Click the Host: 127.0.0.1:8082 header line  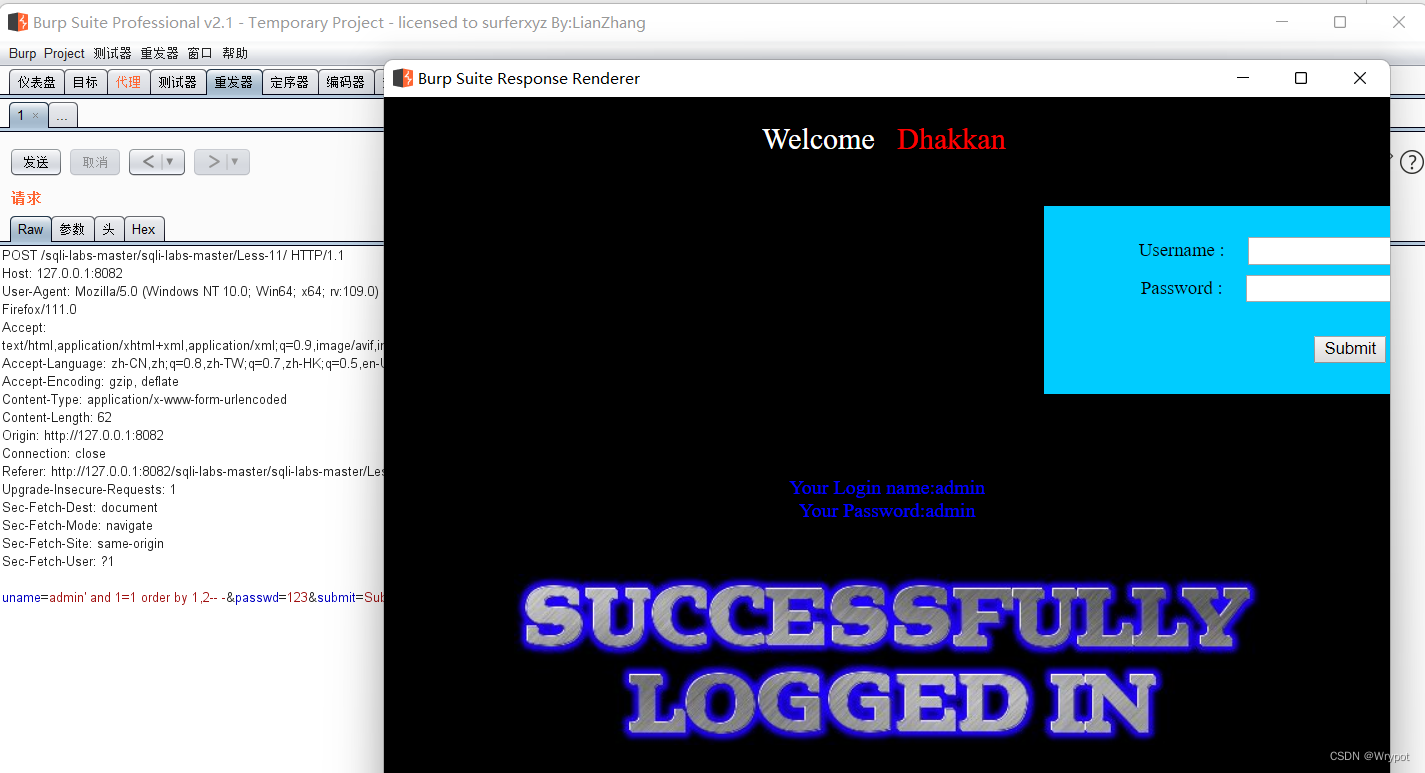click(x=62, y=273)
